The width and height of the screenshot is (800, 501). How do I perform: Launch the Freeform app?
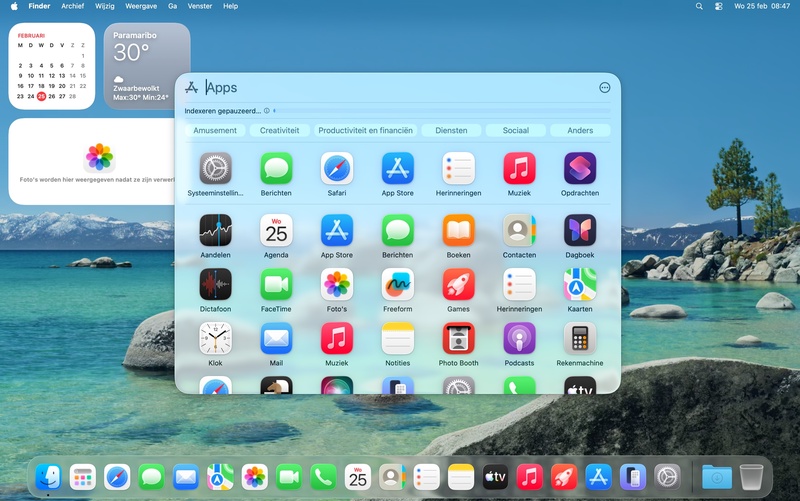397,284
